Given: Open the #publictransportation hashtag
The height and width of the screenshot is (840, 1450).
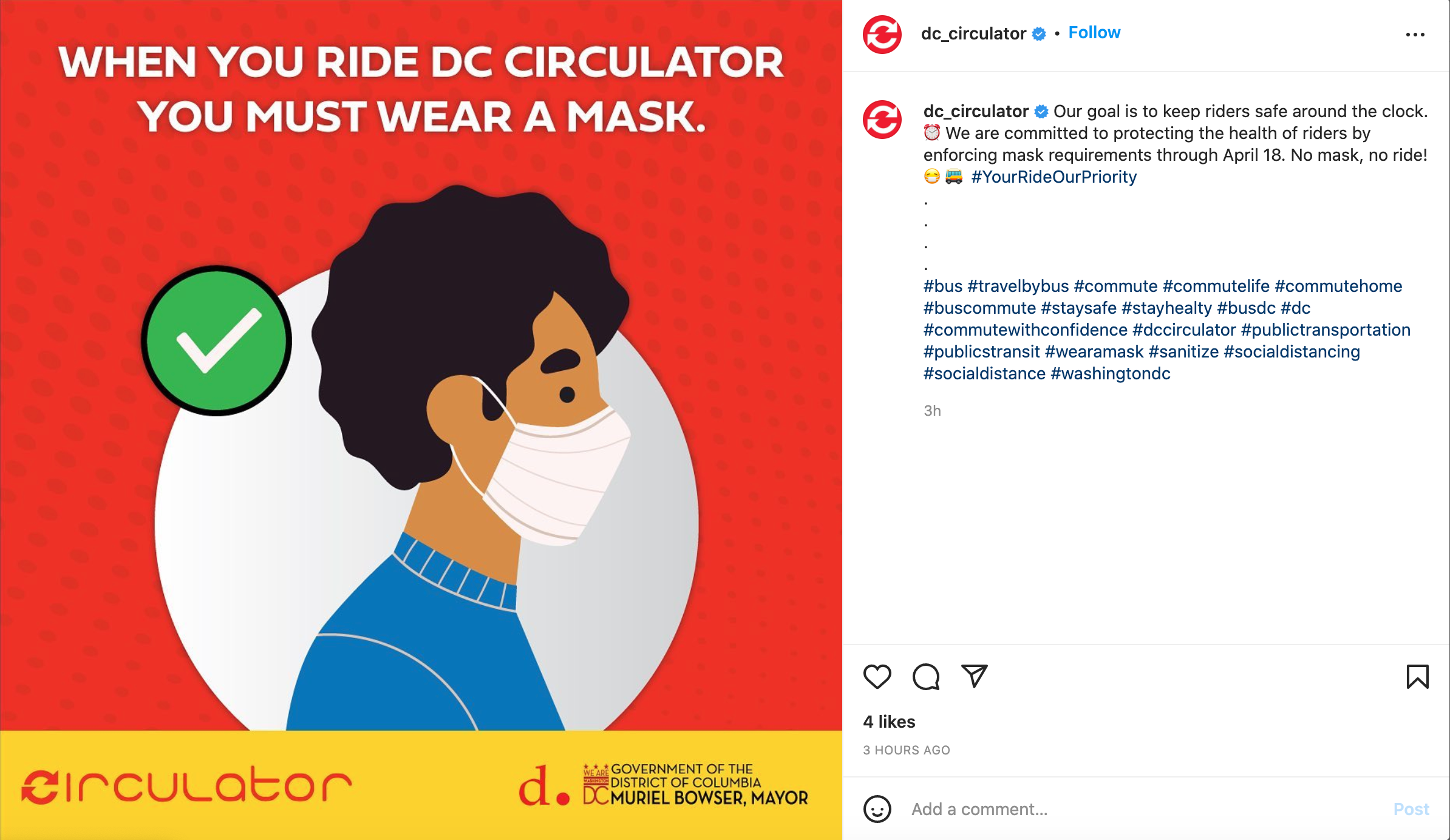Looking at the screenshot, I should (1326, 330).
